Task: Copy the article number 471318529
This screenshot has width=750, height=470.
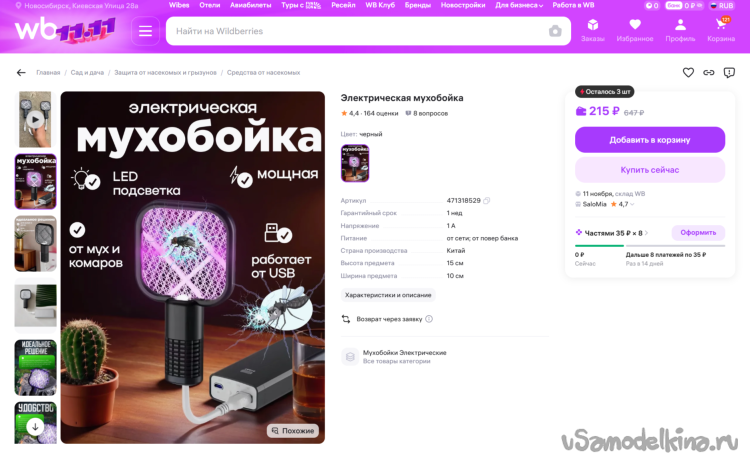Action: click(486, 200)
